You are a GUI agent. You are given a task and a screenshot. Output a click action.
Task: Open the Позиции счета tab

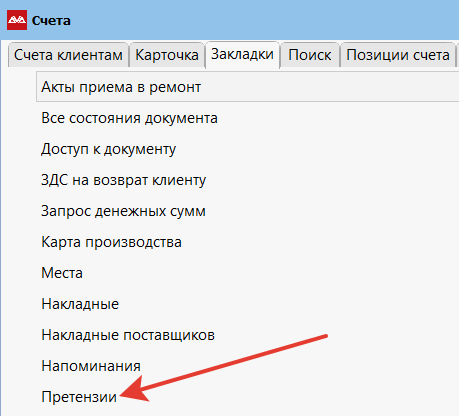(398, 55)
